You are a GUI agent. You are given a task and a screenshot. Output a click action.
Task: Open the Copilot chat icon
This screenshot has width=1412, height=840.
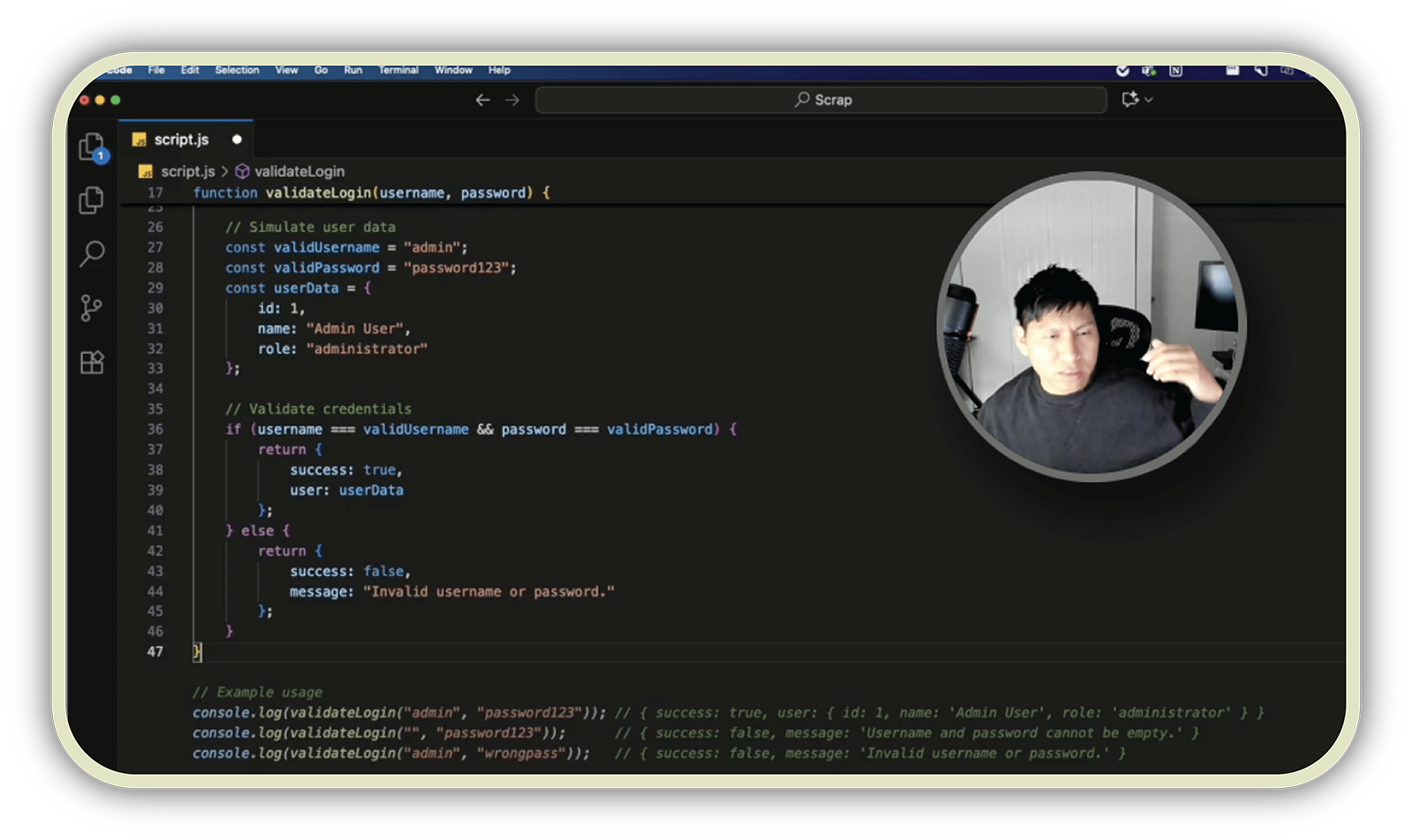pos(1130,100)
